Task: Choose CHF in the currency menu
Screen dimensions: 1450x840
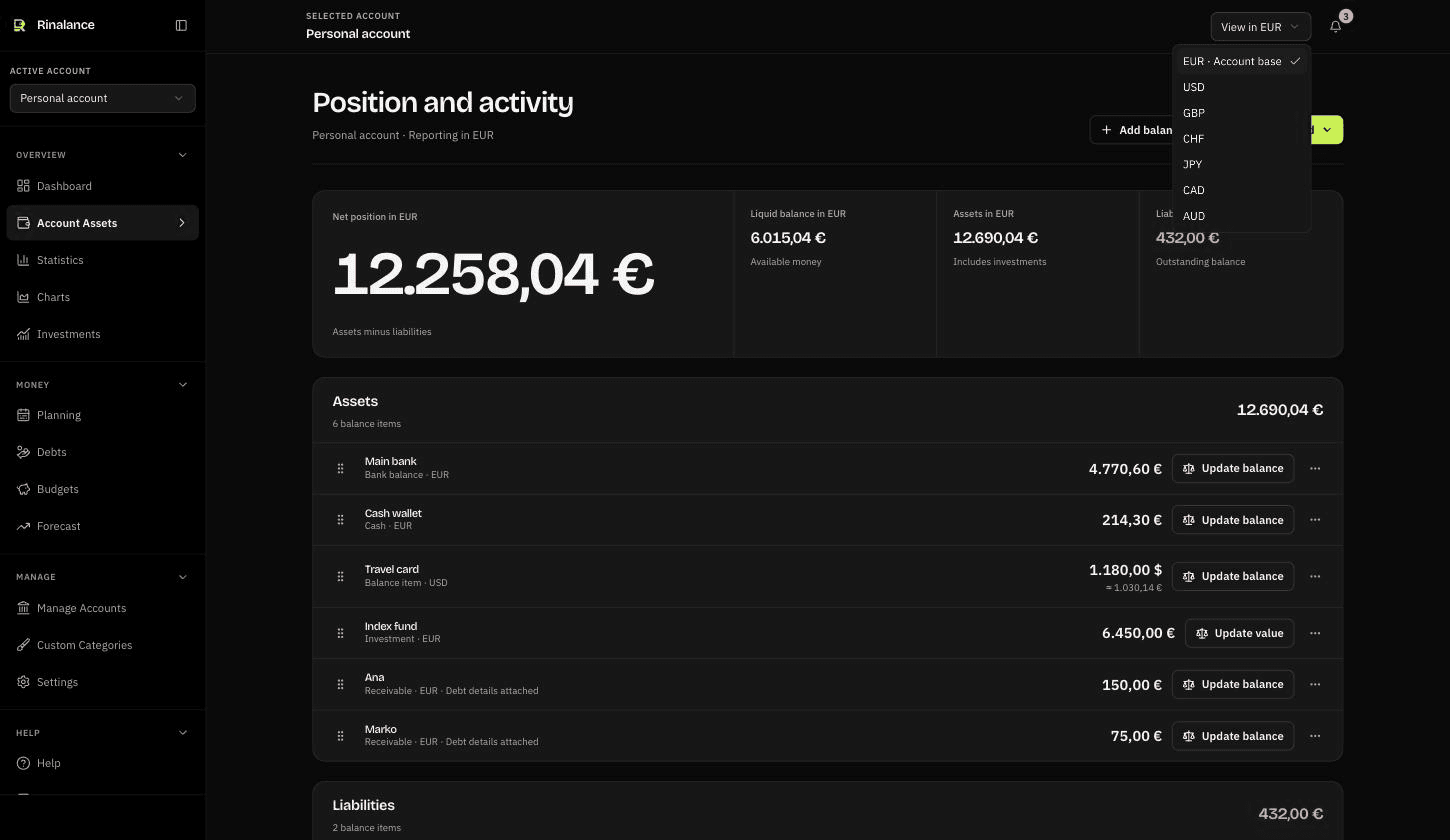Action: pos(1241,139)
